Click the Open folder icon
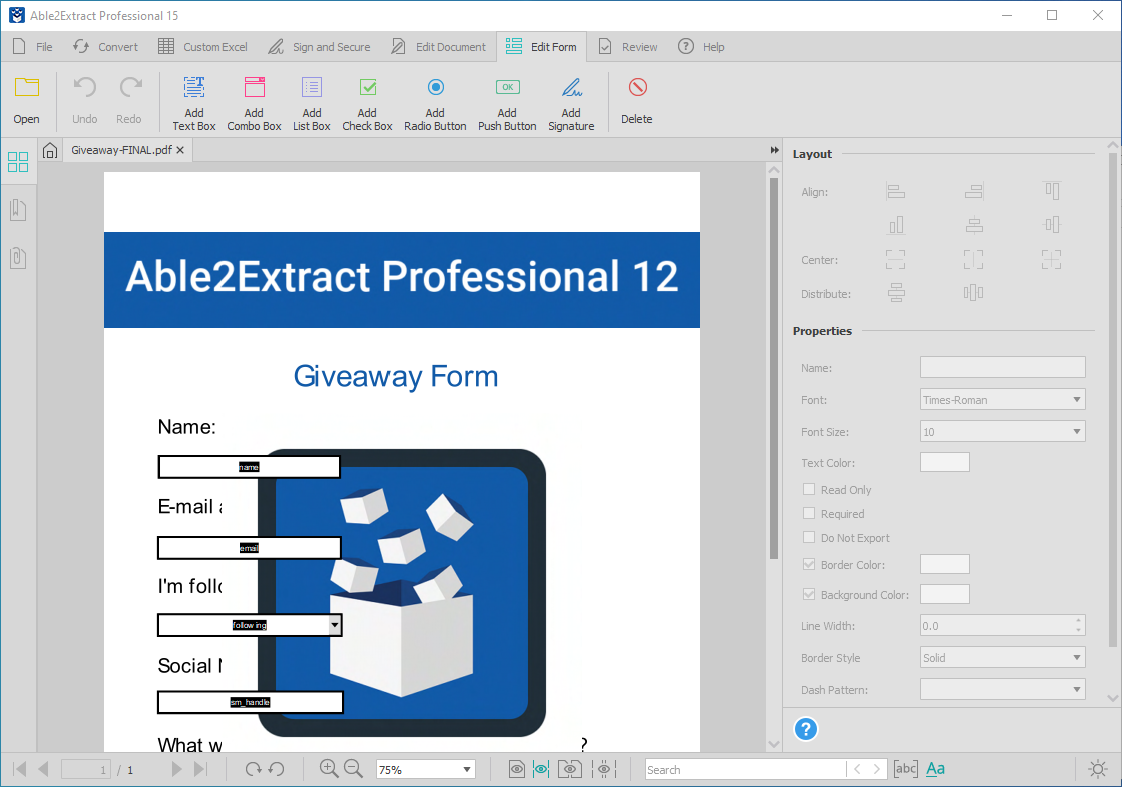Image resolution: width=1122 pixels, height=787 pixels. point(26,87)
